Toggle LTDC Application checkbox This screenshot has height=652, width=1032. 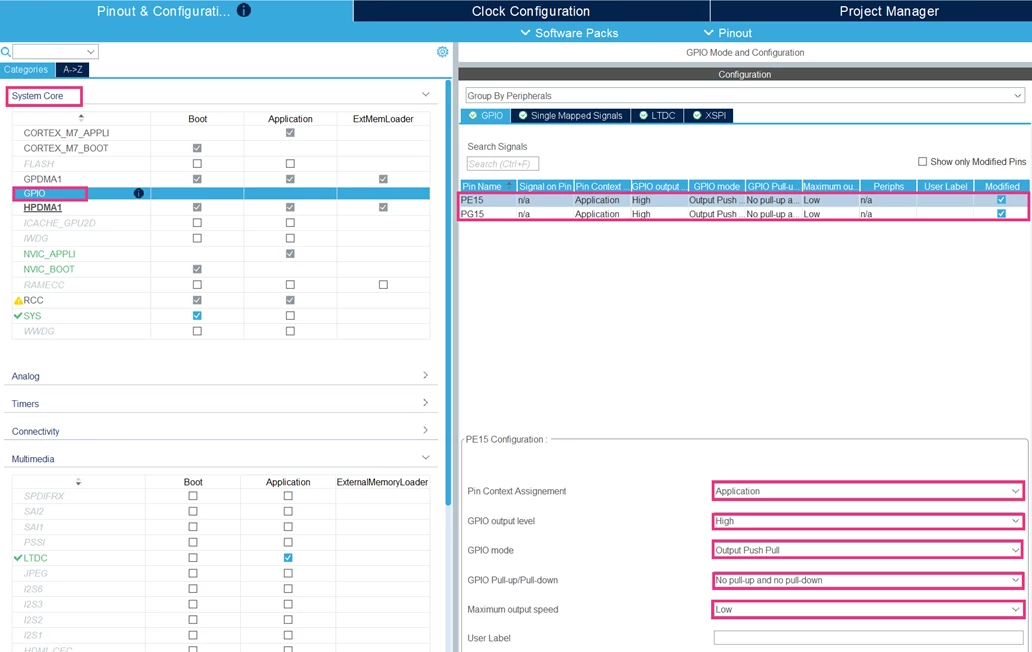pos(288,557)
